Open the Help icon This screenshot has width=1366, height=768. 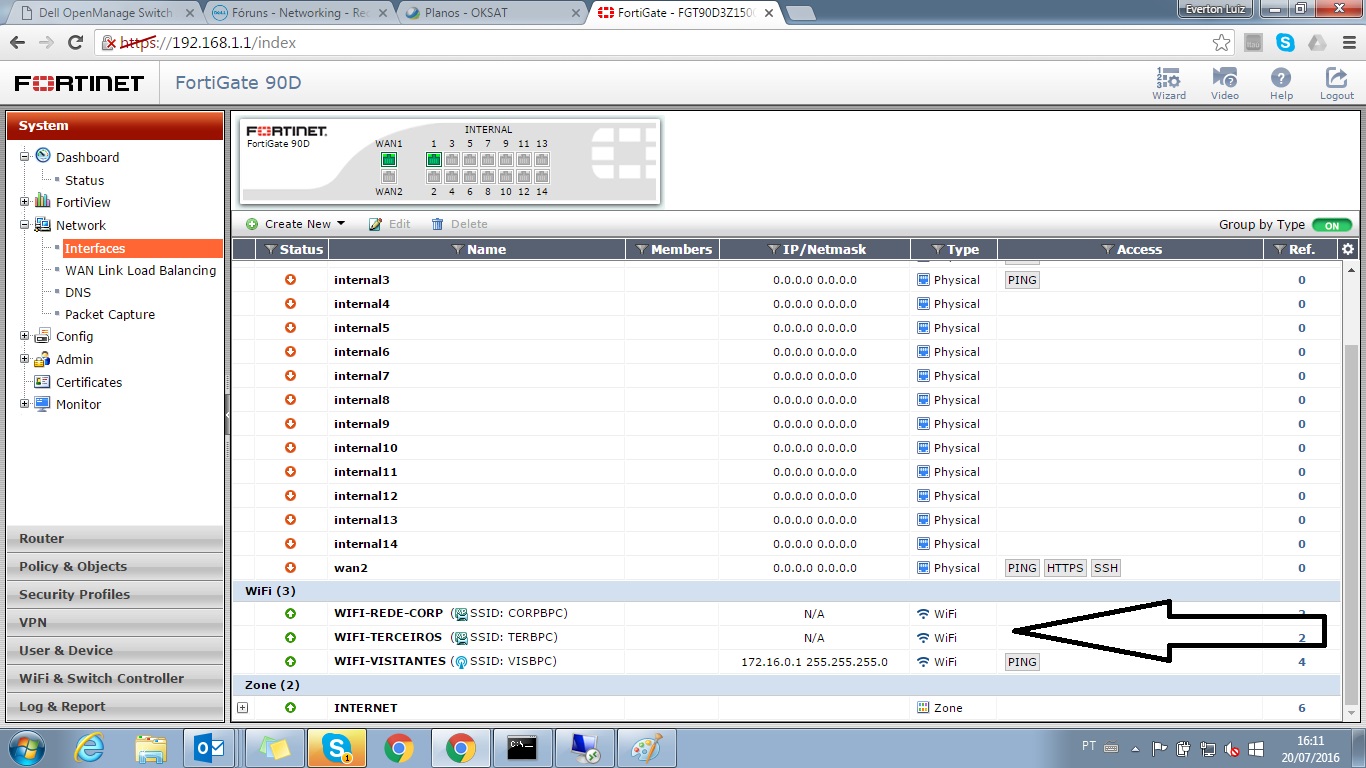pos(1281,83)
